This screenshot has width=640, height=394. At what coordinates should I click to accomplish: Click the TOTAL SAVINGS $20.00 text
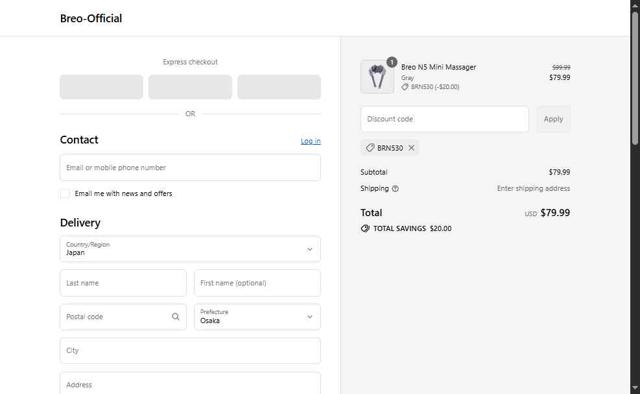tap(412, 228)
